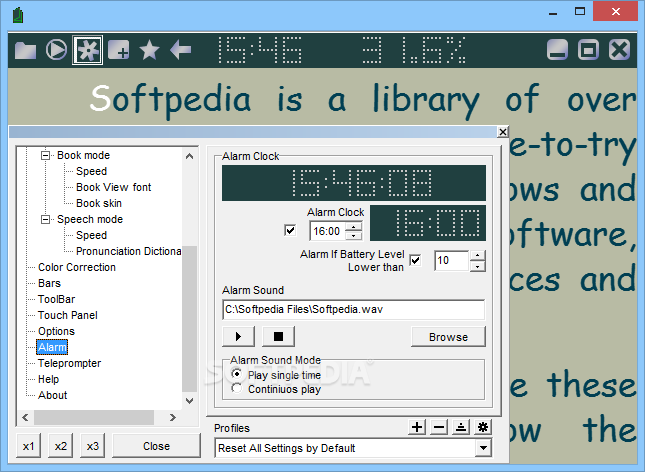
Task: Open ToolBar settings page
Action: 56,299
